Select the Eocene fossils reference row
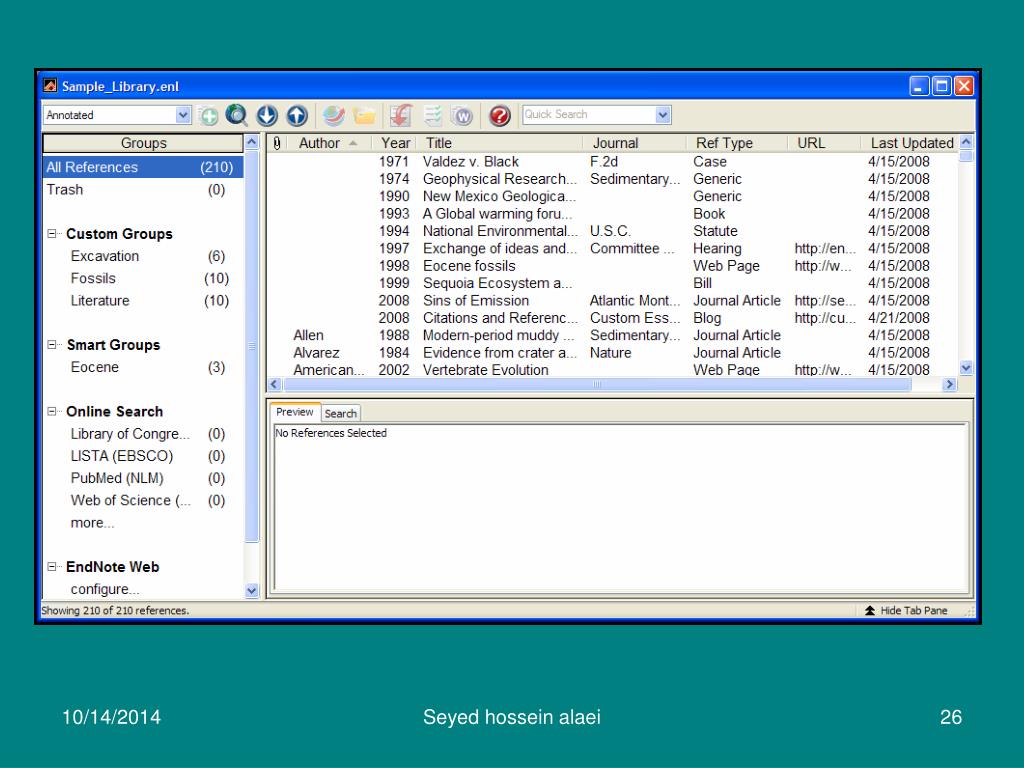The width and height of the screenshot is (1024, 768). (611, 266)
